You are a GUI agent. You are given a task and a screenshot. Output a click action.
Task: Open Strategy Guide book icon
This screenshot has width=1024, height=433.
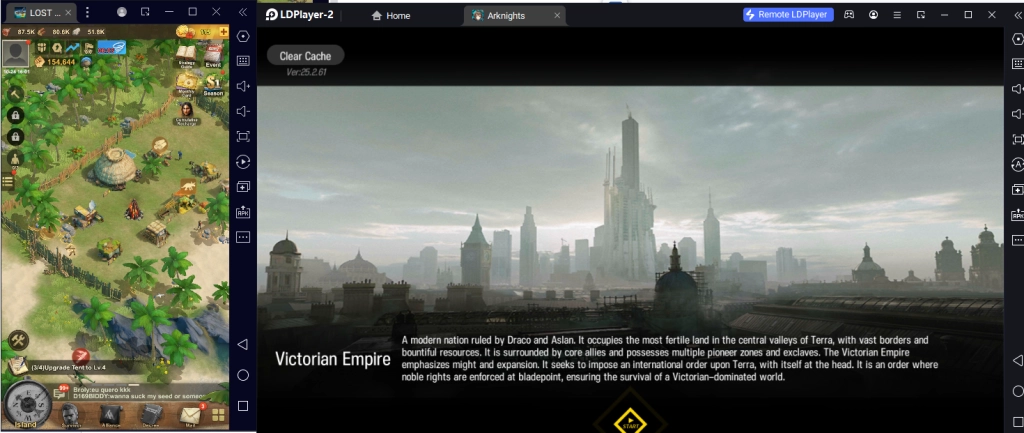point(186,55)
